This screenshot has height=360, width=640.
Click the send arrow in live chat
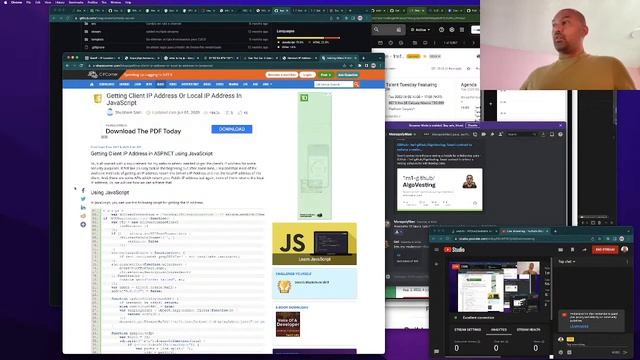tap(625, 352)
